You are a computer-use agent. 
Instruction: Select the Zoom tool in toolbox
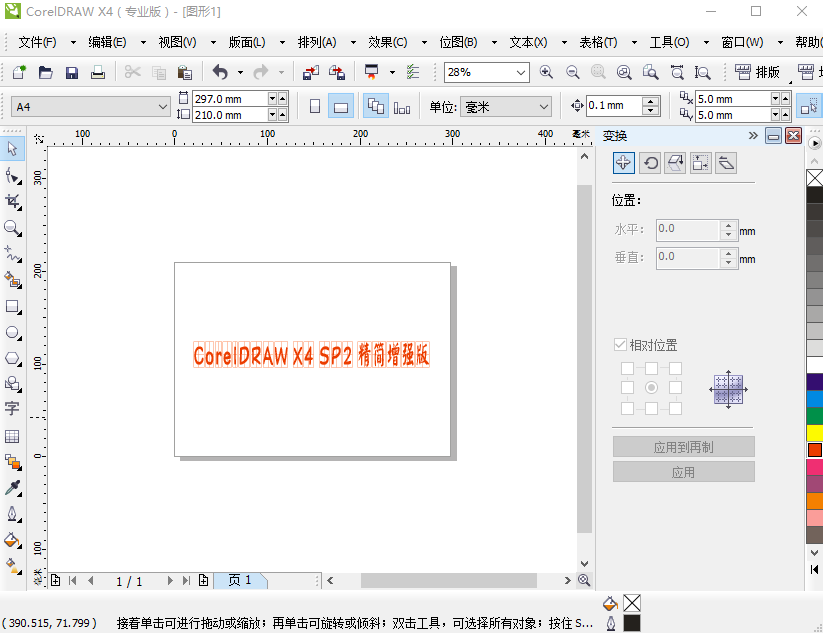13,228
